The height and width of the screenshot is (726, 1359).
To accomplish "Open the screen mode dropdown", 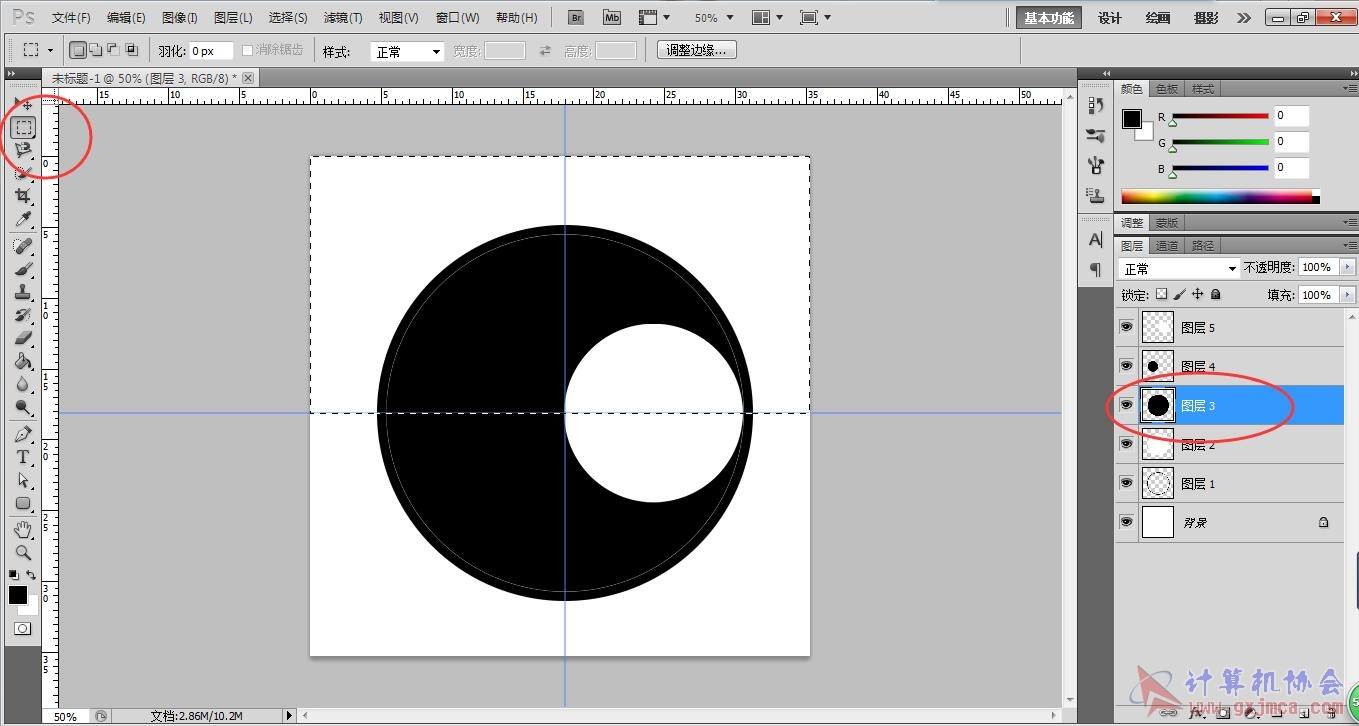I will [815, 18].
